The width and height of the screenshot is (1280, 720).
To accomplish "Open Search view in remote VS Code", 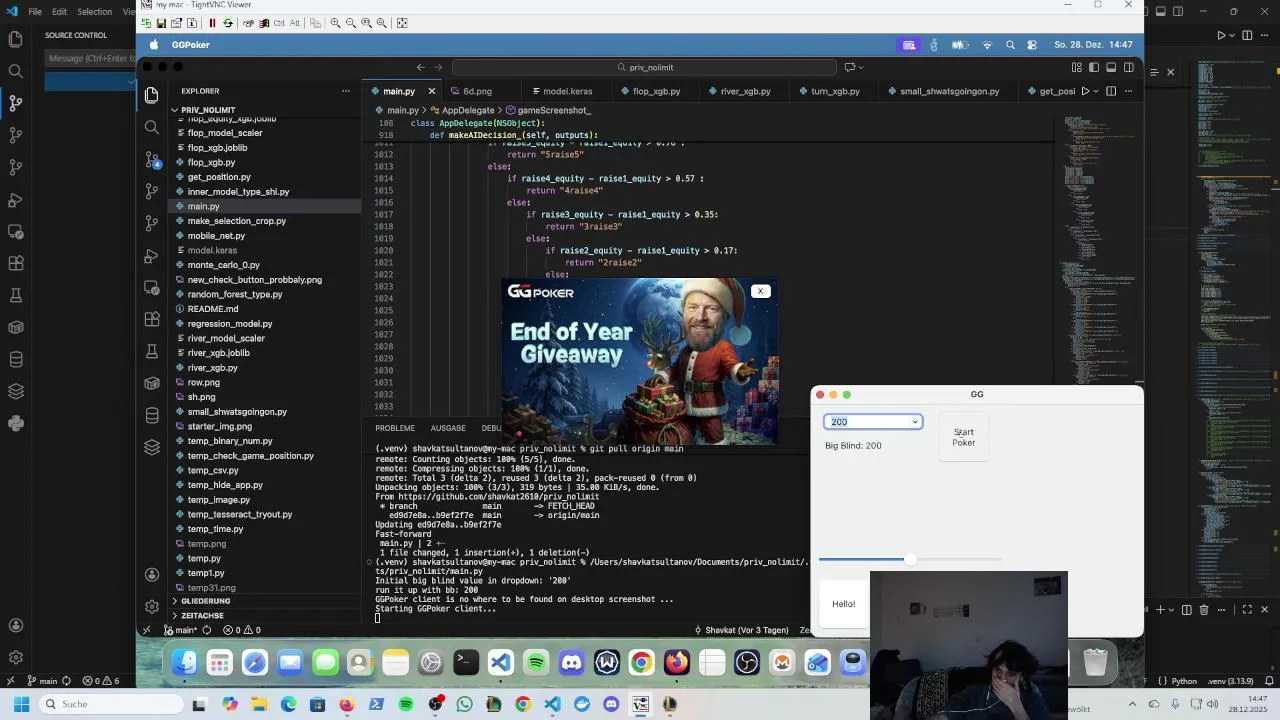I will 152,127.
